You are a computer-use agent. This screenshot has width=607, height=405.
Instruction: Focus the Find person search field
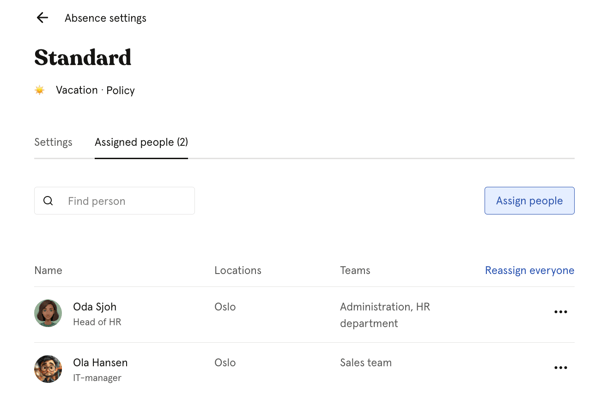(125, 201)
